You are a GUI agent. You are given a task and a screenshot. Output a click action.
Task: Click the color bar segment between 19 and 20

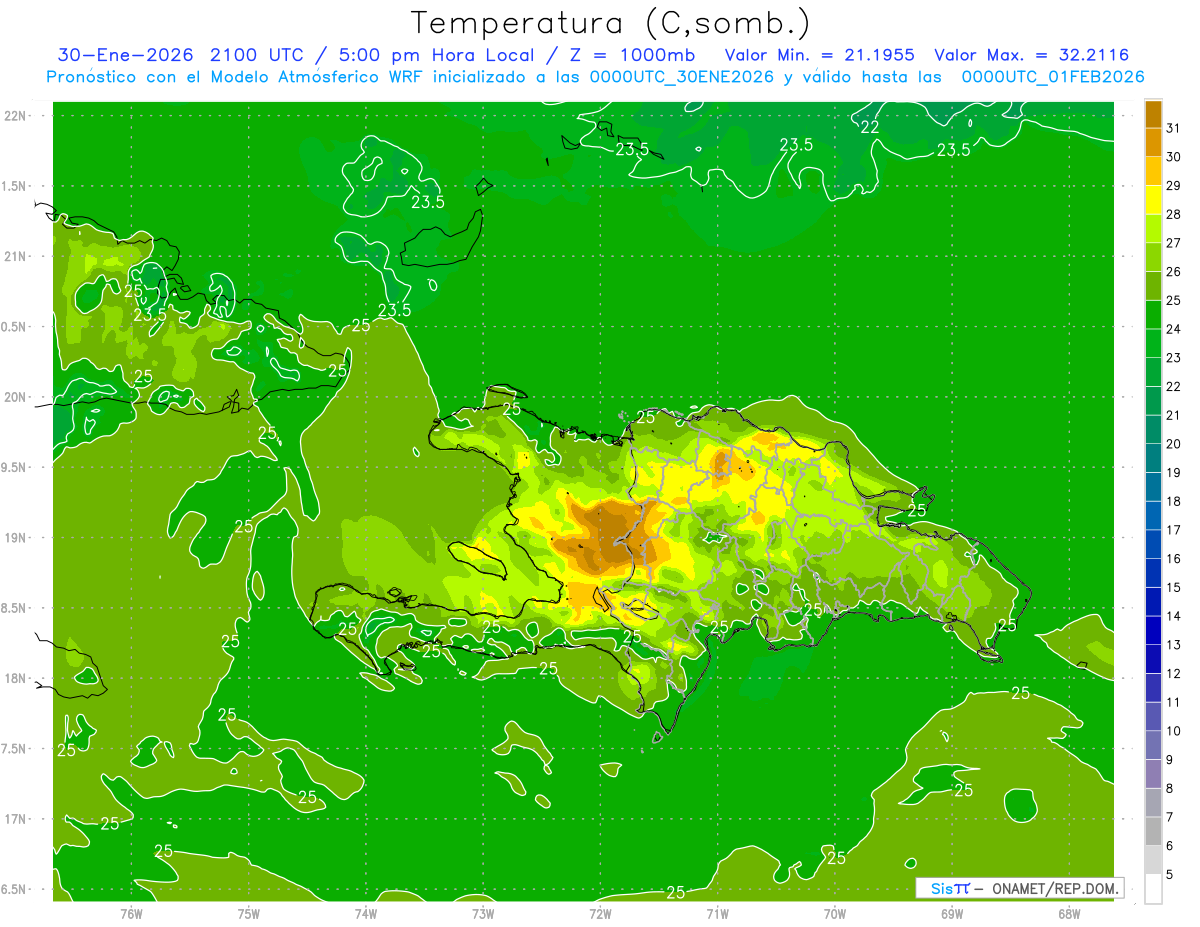(x=1153, y=458)
